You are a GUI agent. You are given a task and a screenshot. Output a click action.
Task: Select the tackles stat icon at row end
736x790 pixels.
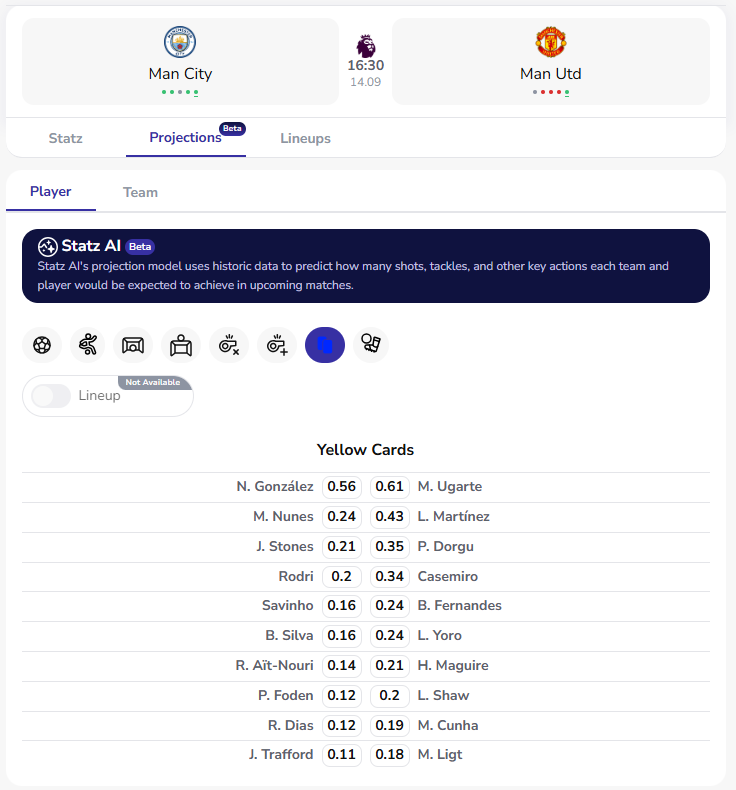[x=371, y=345]
